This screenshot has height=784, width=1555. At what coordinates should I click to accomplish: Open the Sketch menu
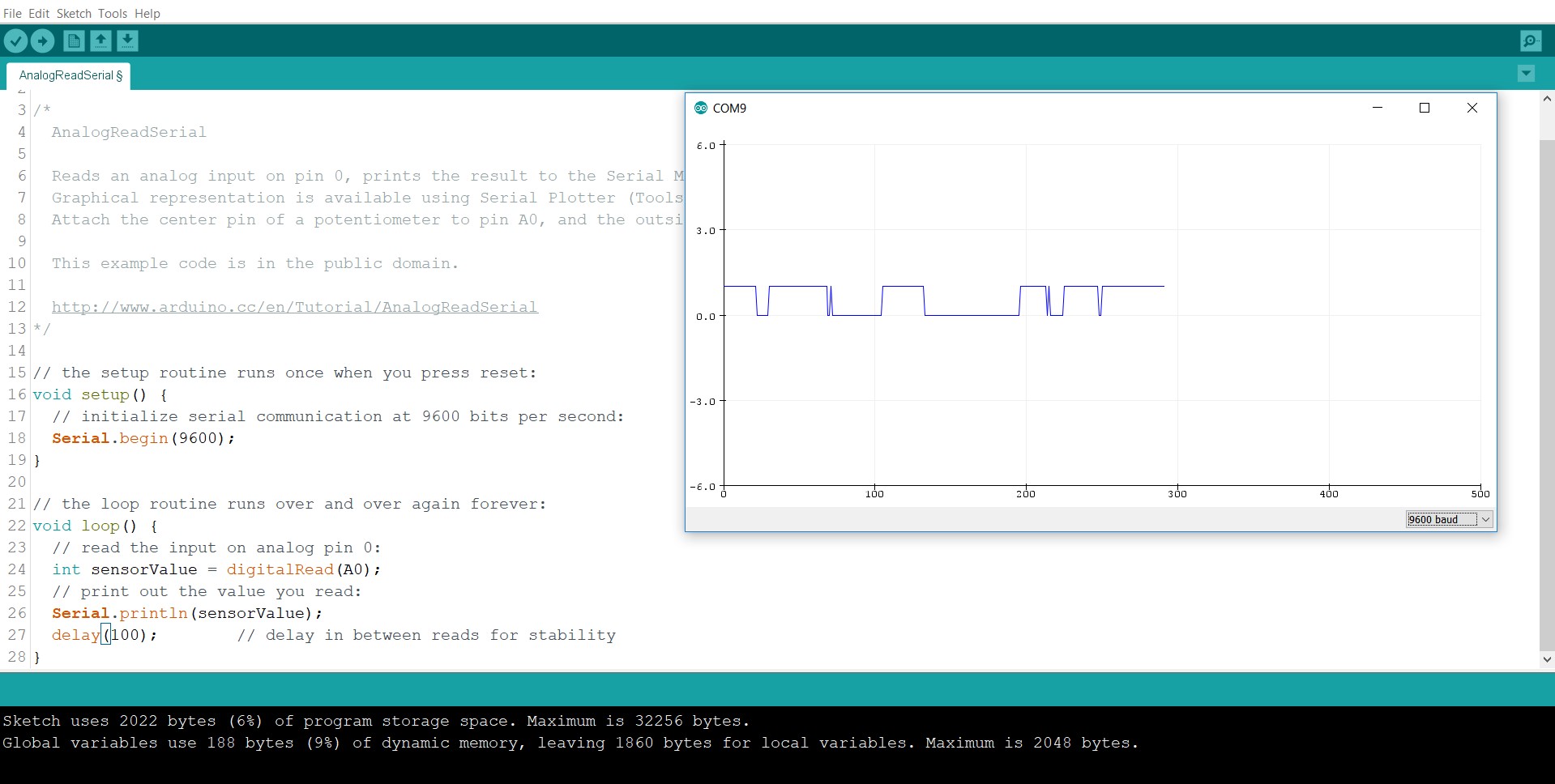click(74, 13)
